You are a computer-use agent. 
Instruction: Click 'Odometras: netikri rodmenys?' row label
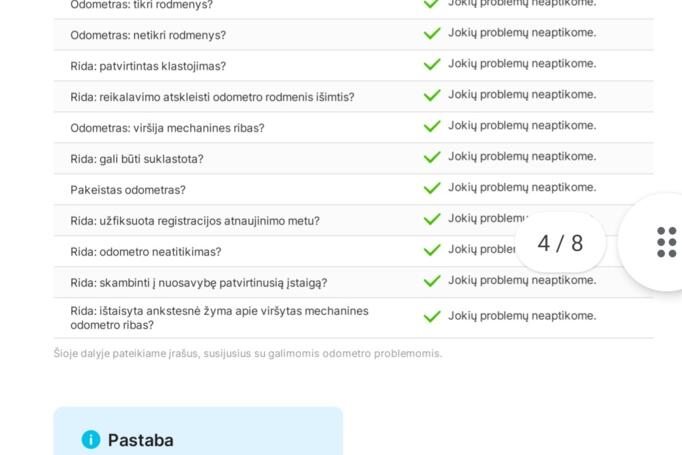148,35
